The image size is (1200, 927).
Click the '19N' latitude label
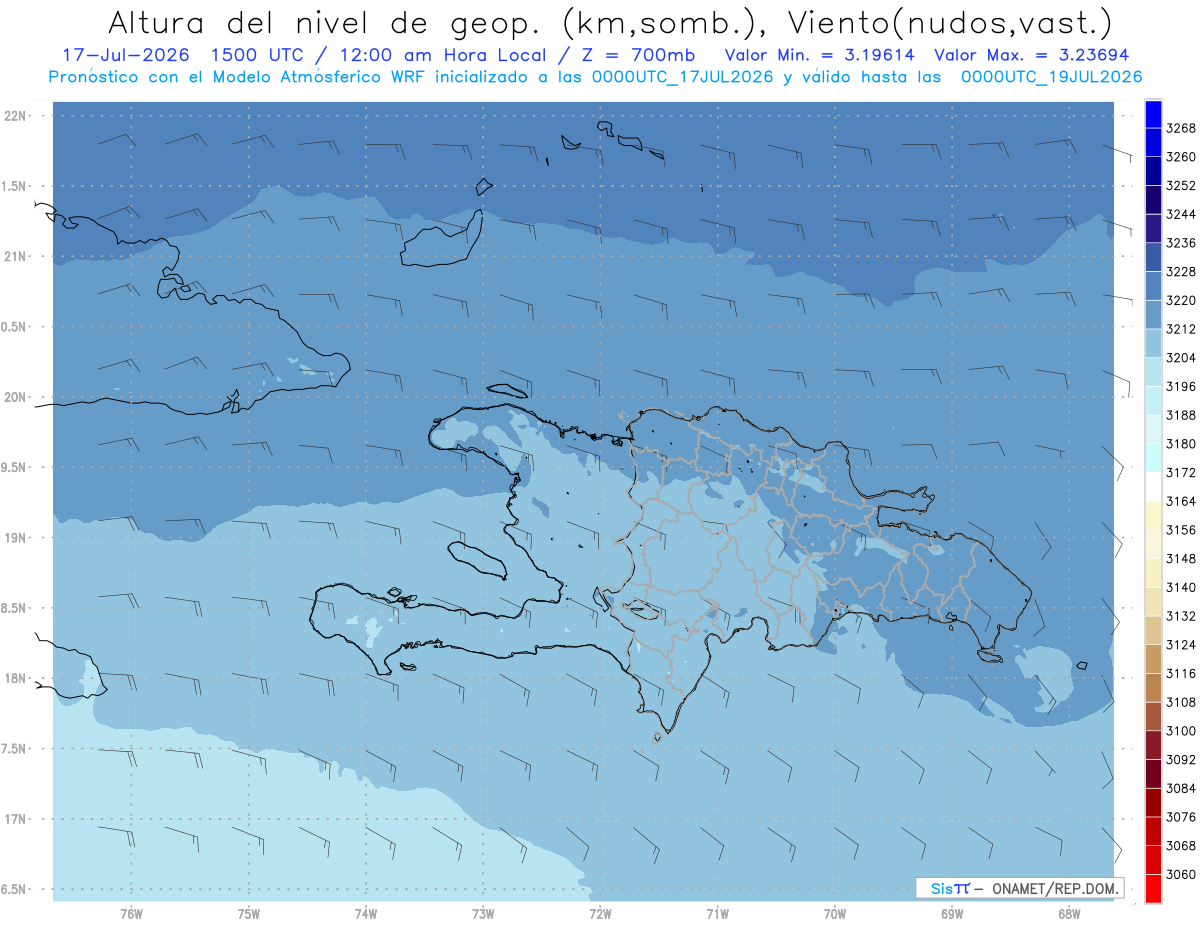pos(15,537)
